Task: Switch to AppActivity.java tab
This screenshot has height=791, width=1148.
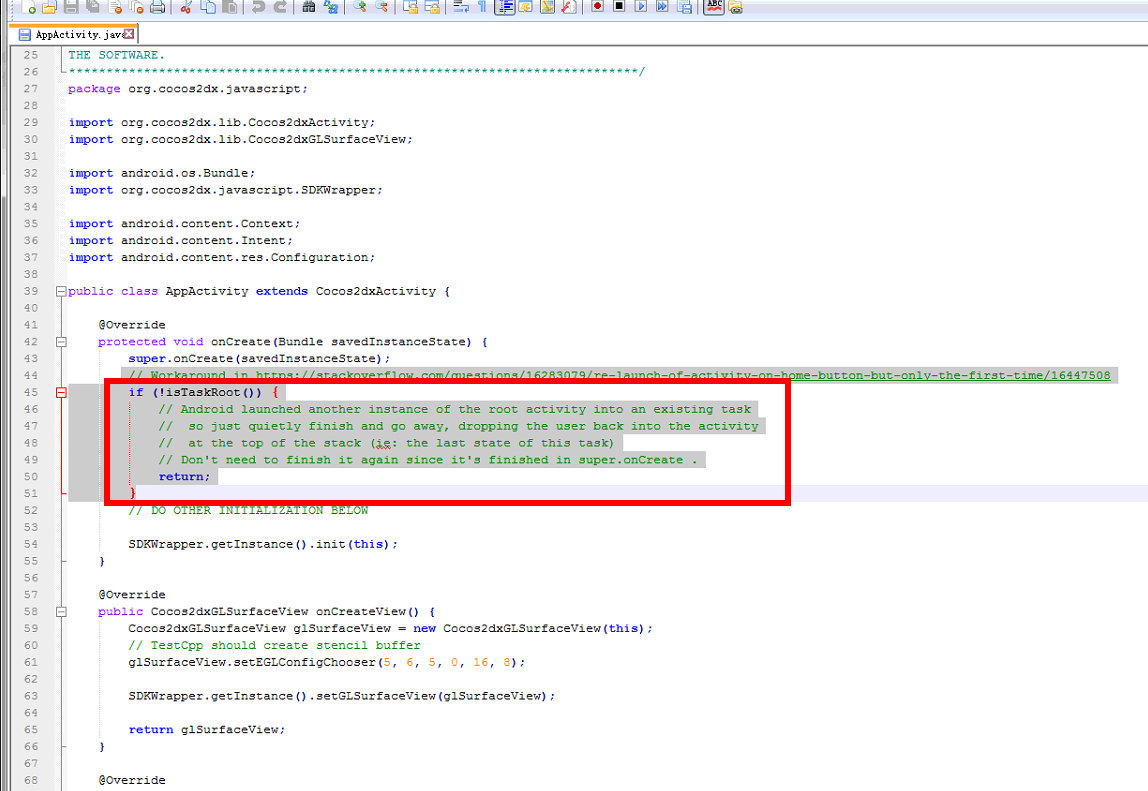Action: click(72, 34)
